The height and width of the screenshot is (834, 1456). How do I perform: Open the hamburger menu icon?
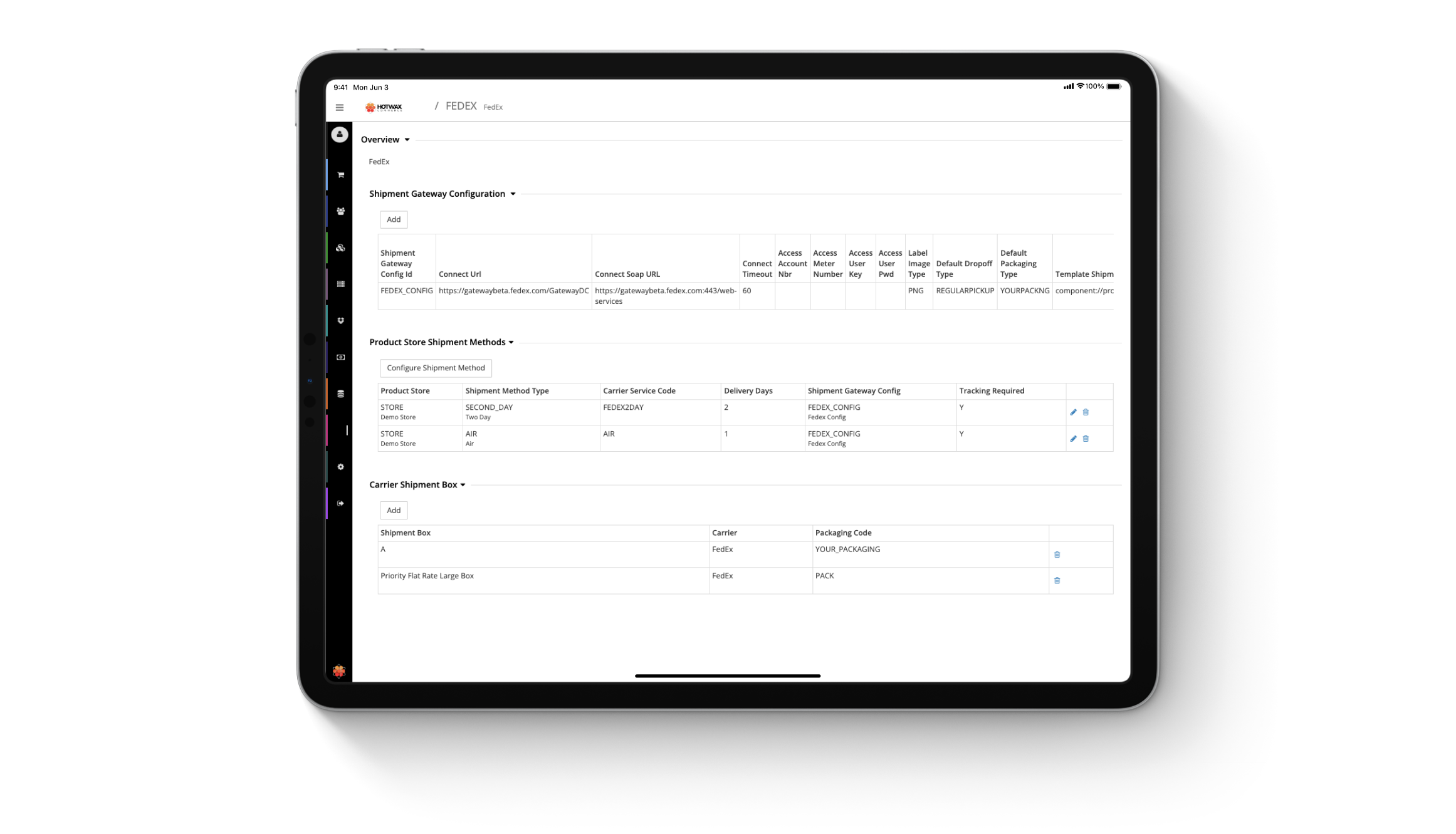tap(339, 107)
